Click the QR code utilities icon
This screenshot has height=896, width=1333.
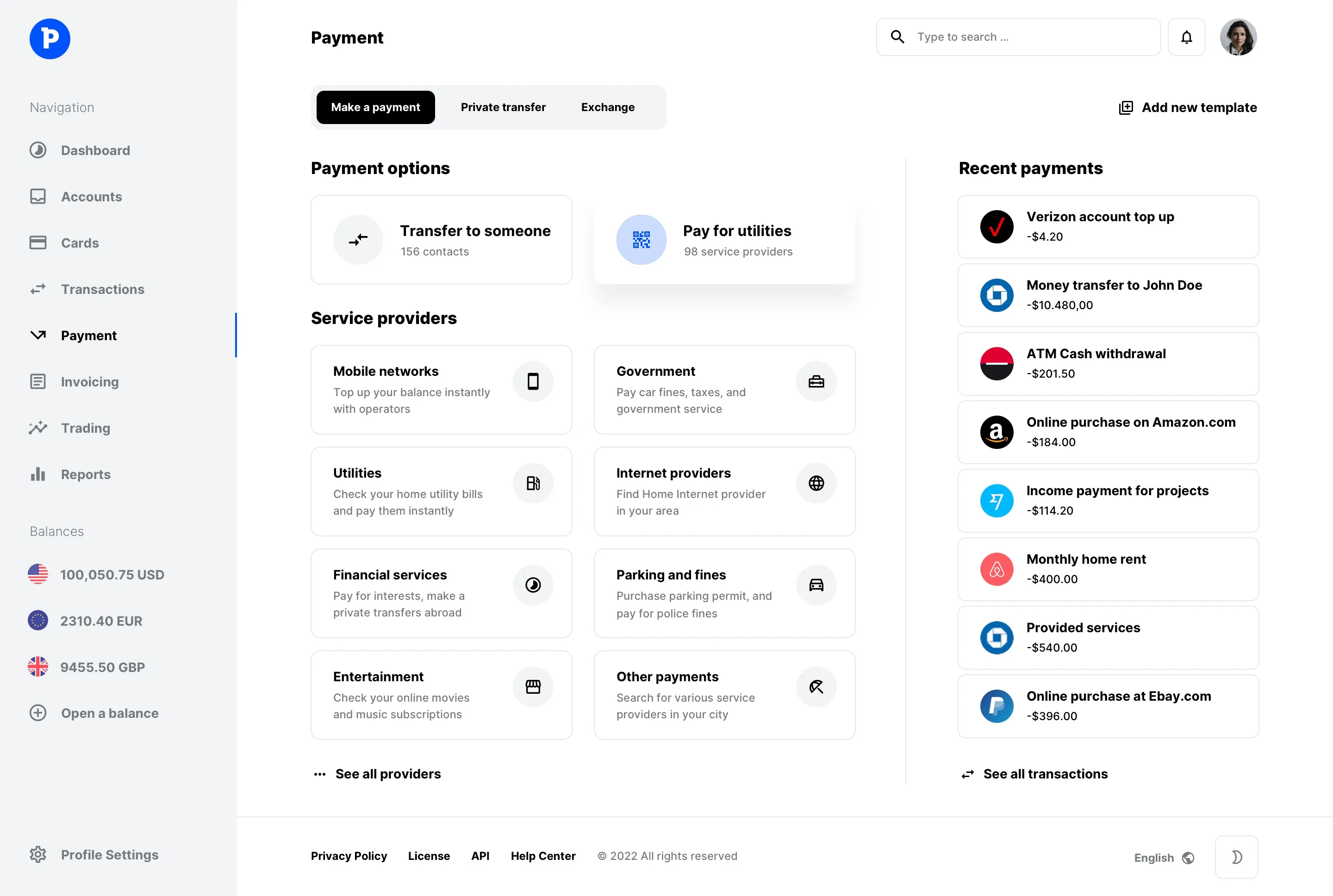tap(641, 239)
